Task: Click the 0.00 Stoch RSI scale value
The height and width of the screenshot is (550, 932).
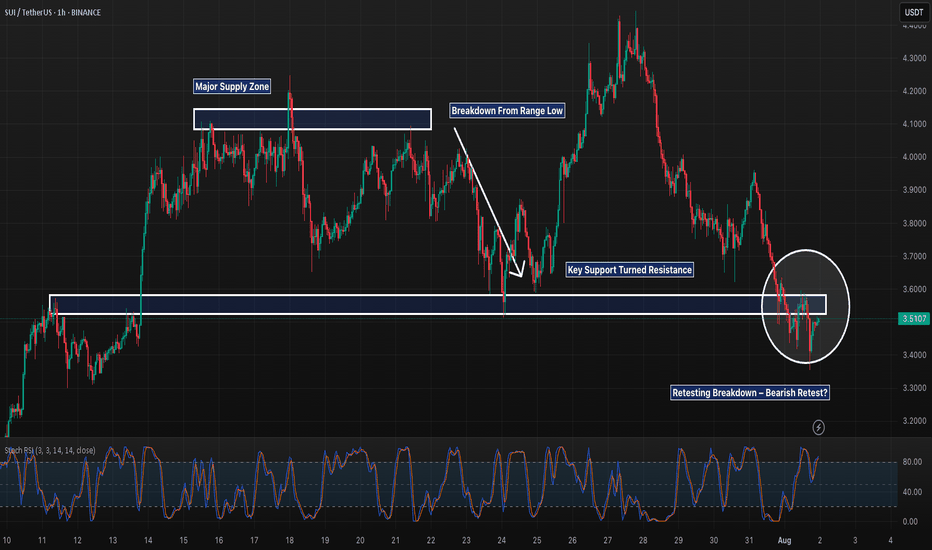Action: pyautogui.click(x=911, y=522)
